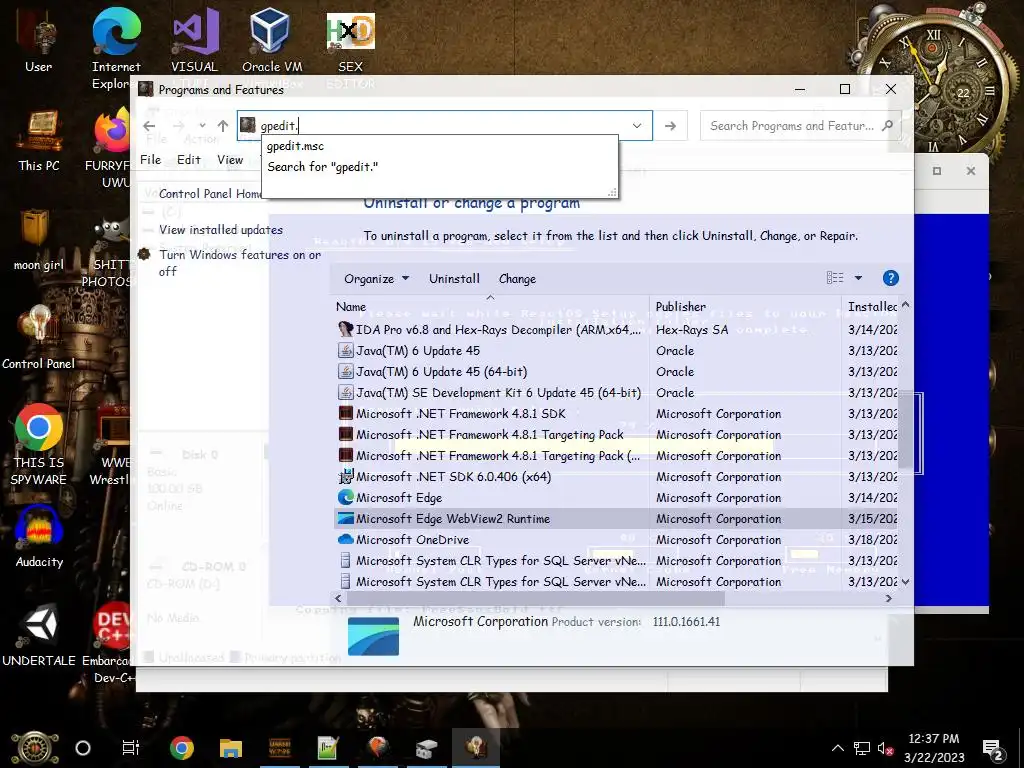Click the Back arrow in Programs and Features
Viewport: 1024px width, 768px height.
point(150,126)
